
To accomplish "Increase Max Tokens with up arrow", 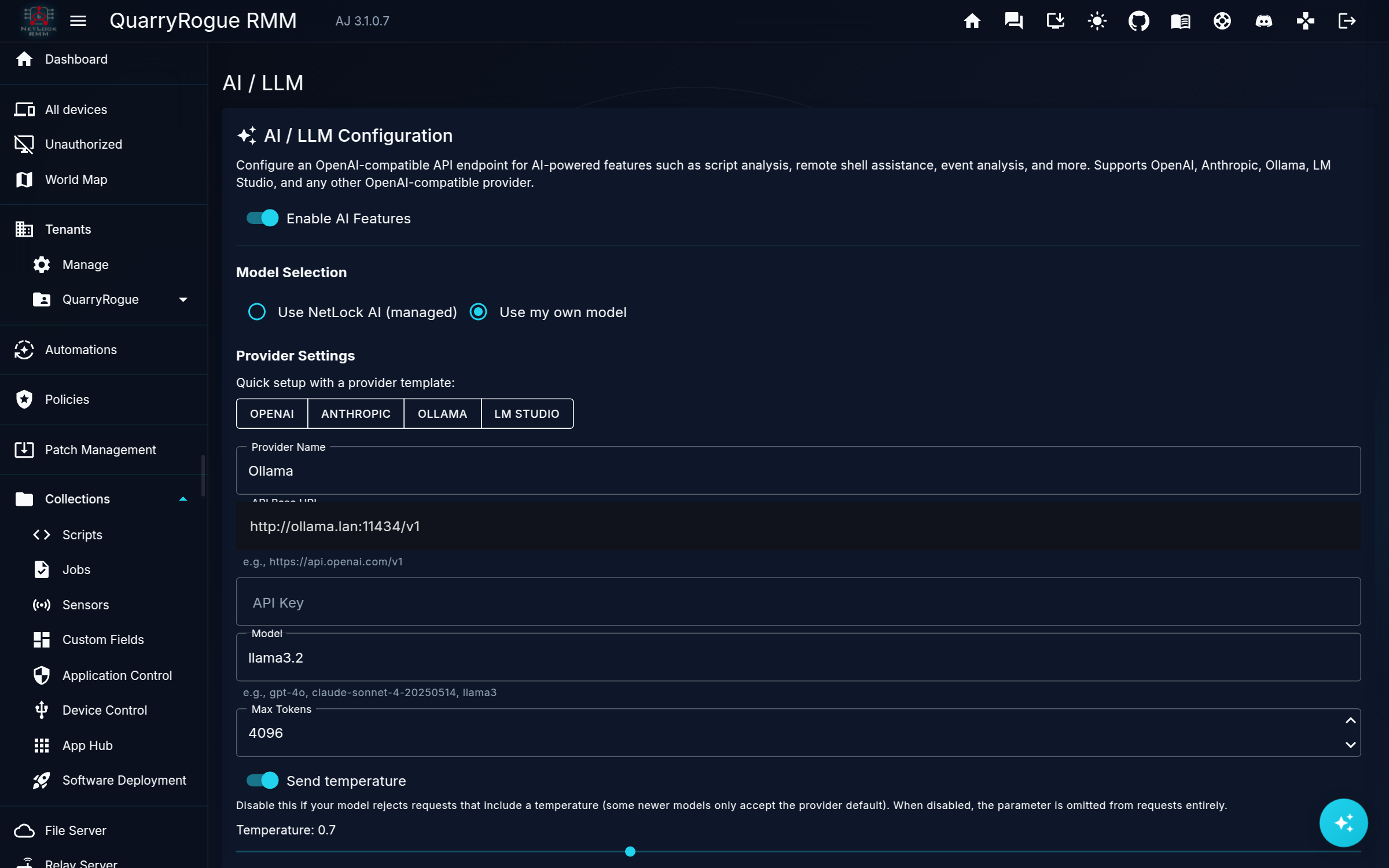I will click(1350, 720).
